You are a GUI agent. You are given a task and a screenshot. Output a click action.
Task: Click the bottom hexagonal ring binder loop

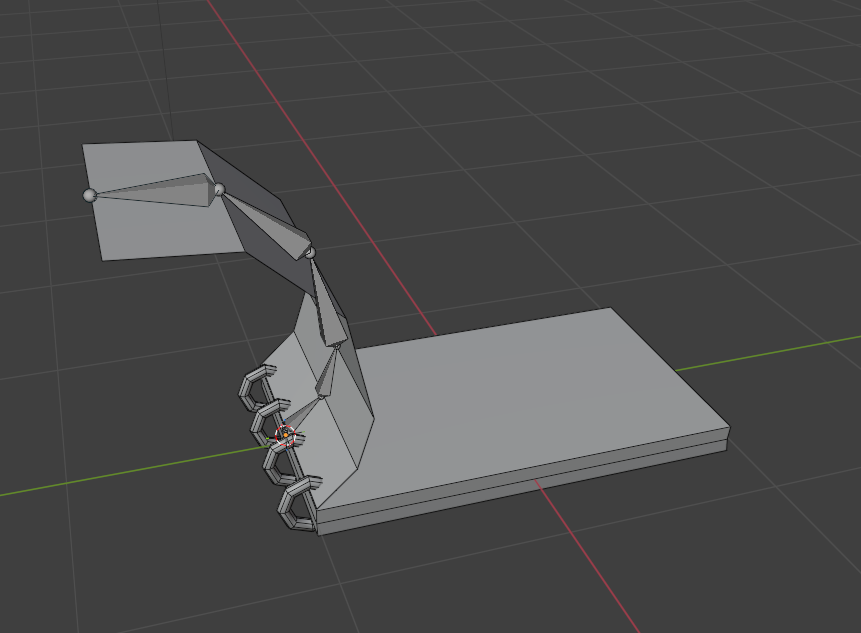298,503
